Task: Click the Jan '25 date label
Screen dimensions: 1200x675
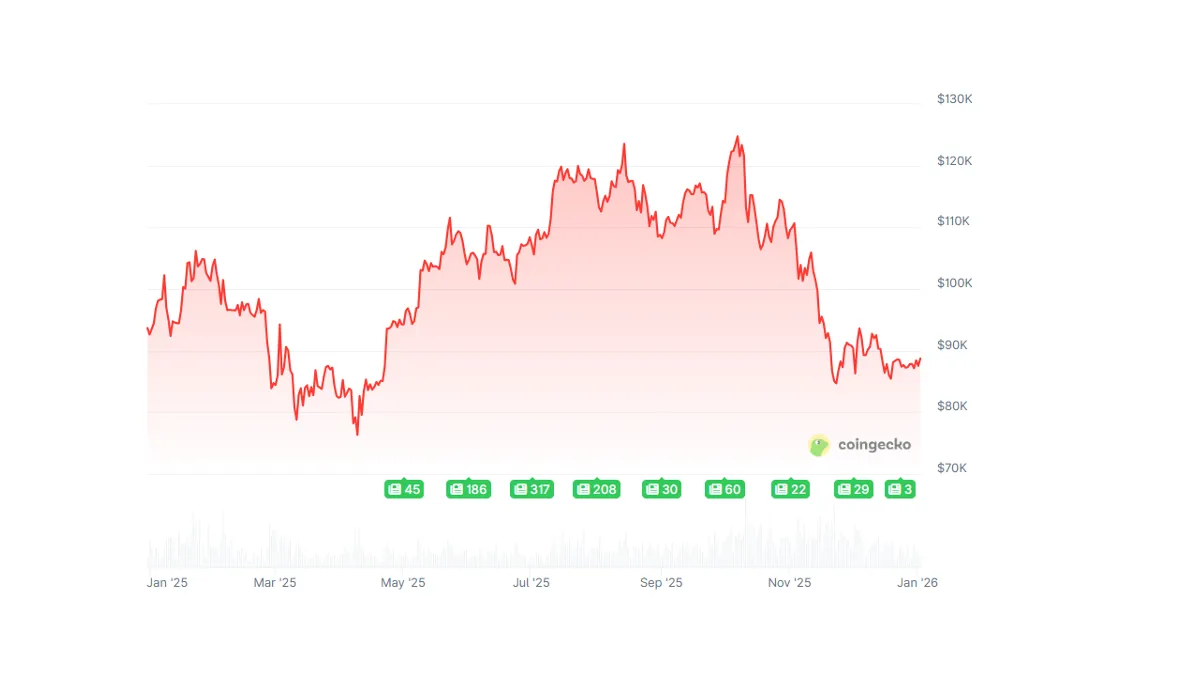Action: [167, 583]
